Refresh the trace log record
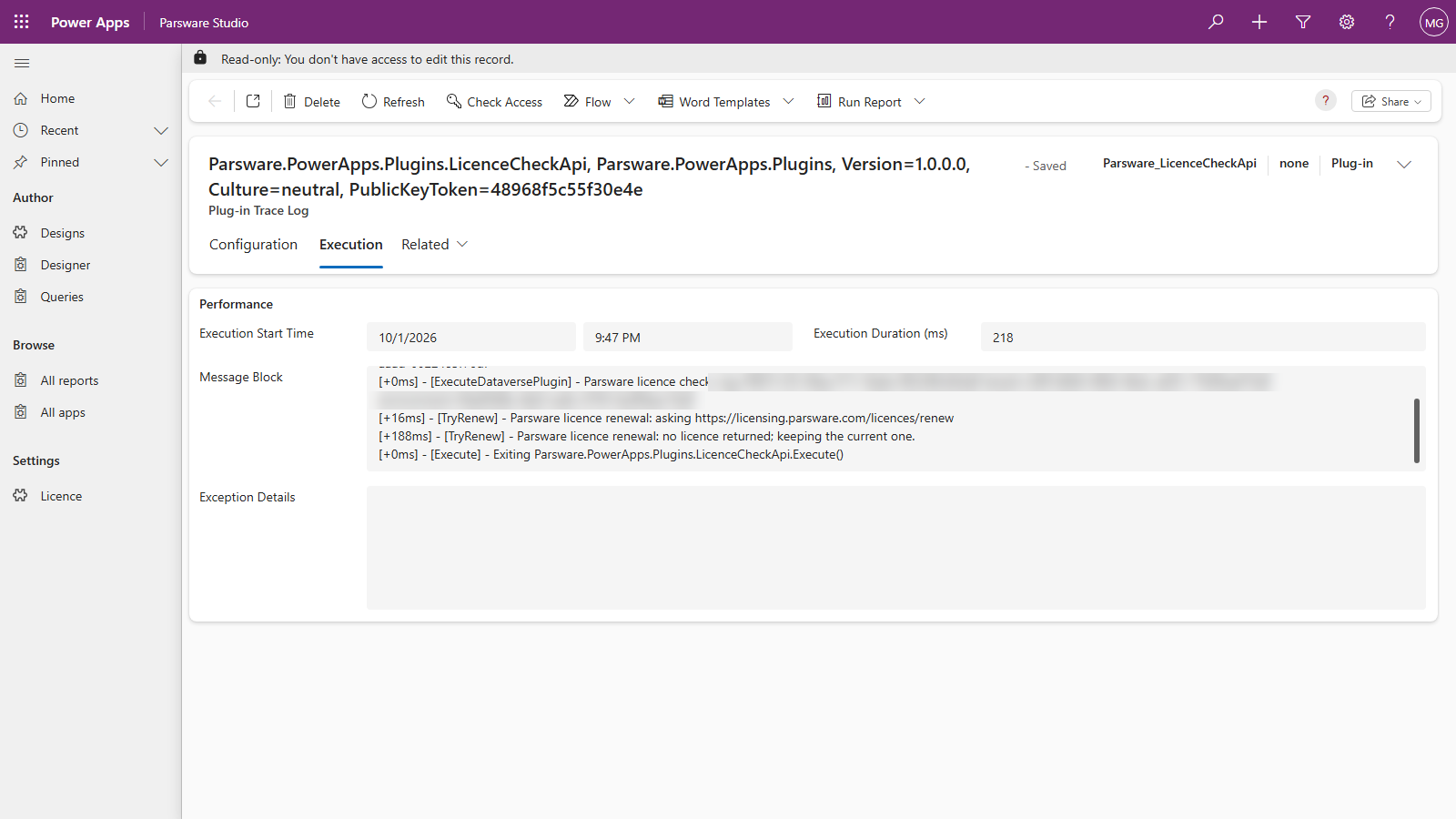The height and width of the screenshot is (819, 1456). pyautogui.click(x=393, y=101)
